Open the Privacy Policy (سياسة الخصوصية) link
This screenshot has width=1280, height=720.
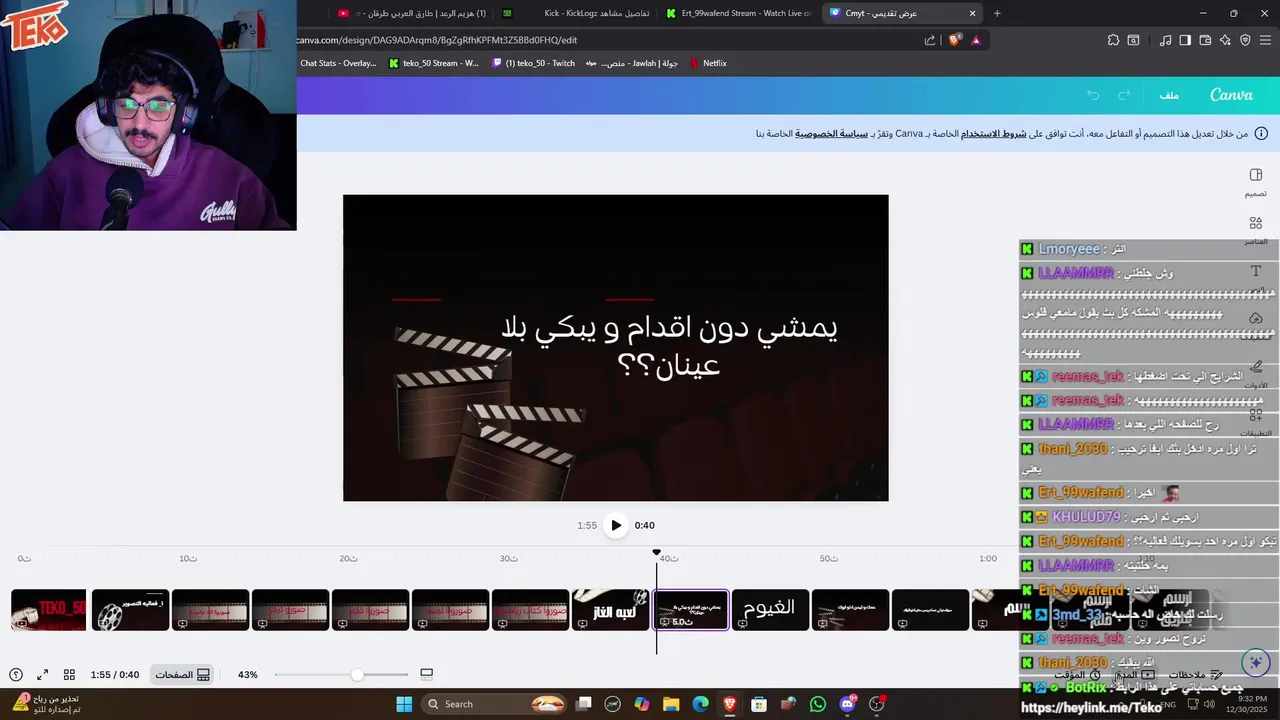pyautogui.click(x=831, y=133)
